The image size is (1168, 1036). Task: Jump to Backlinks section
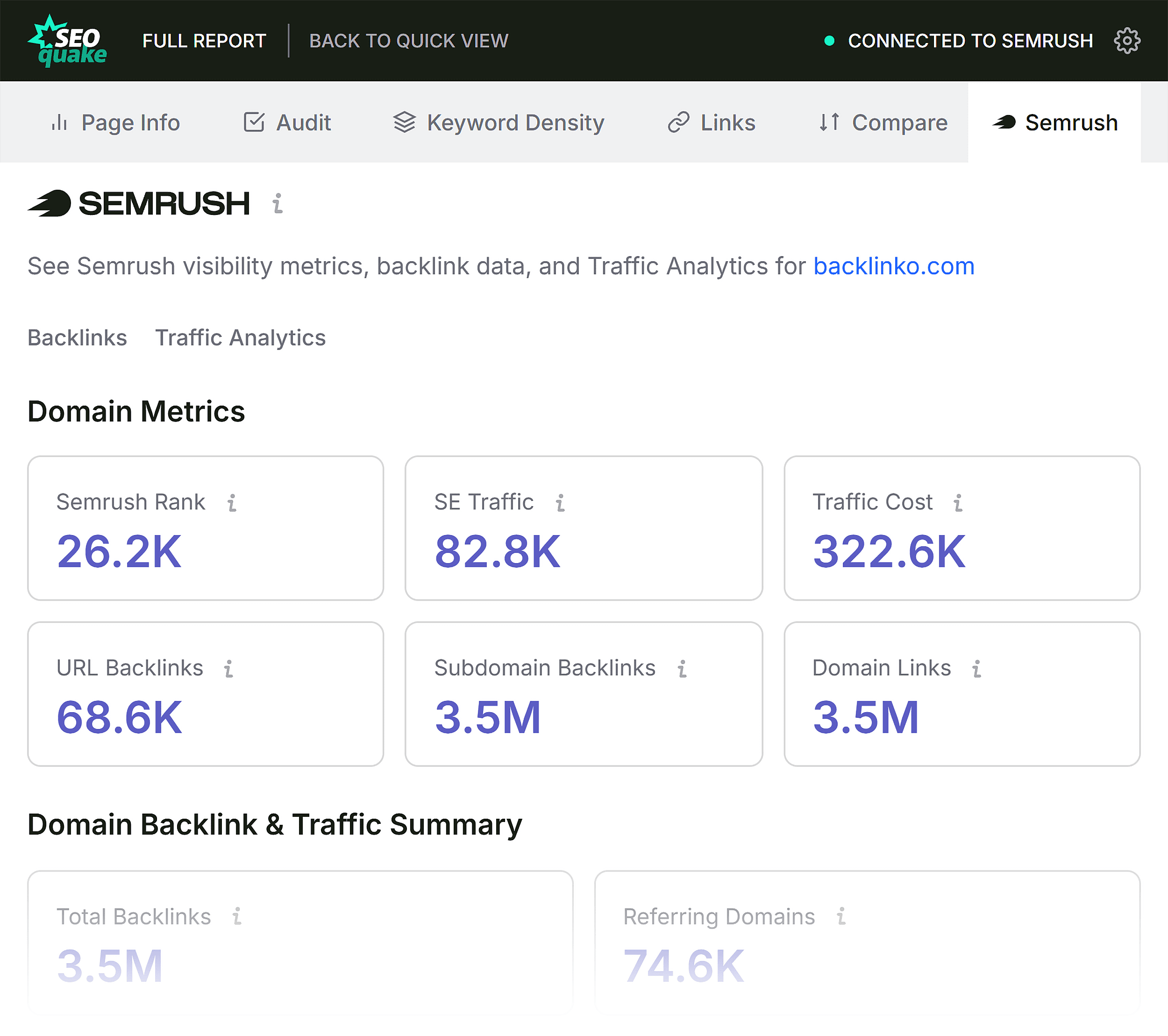[x=77, y=338]
